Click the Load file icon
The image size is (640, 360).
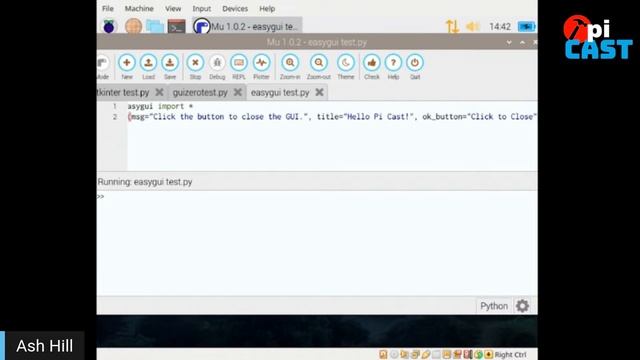pyautogui.click(x=148, y=63)
